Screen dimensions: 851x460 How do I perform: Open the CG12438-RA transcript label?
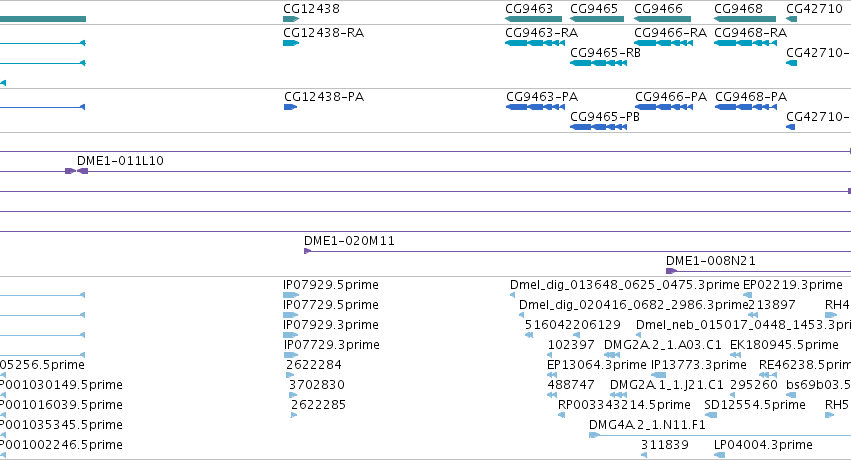coord(323,33)
